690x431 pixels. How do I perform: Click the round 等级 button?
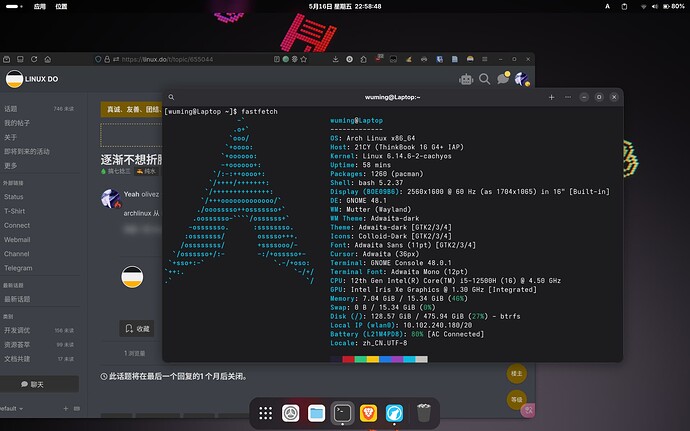pos(516,399)
